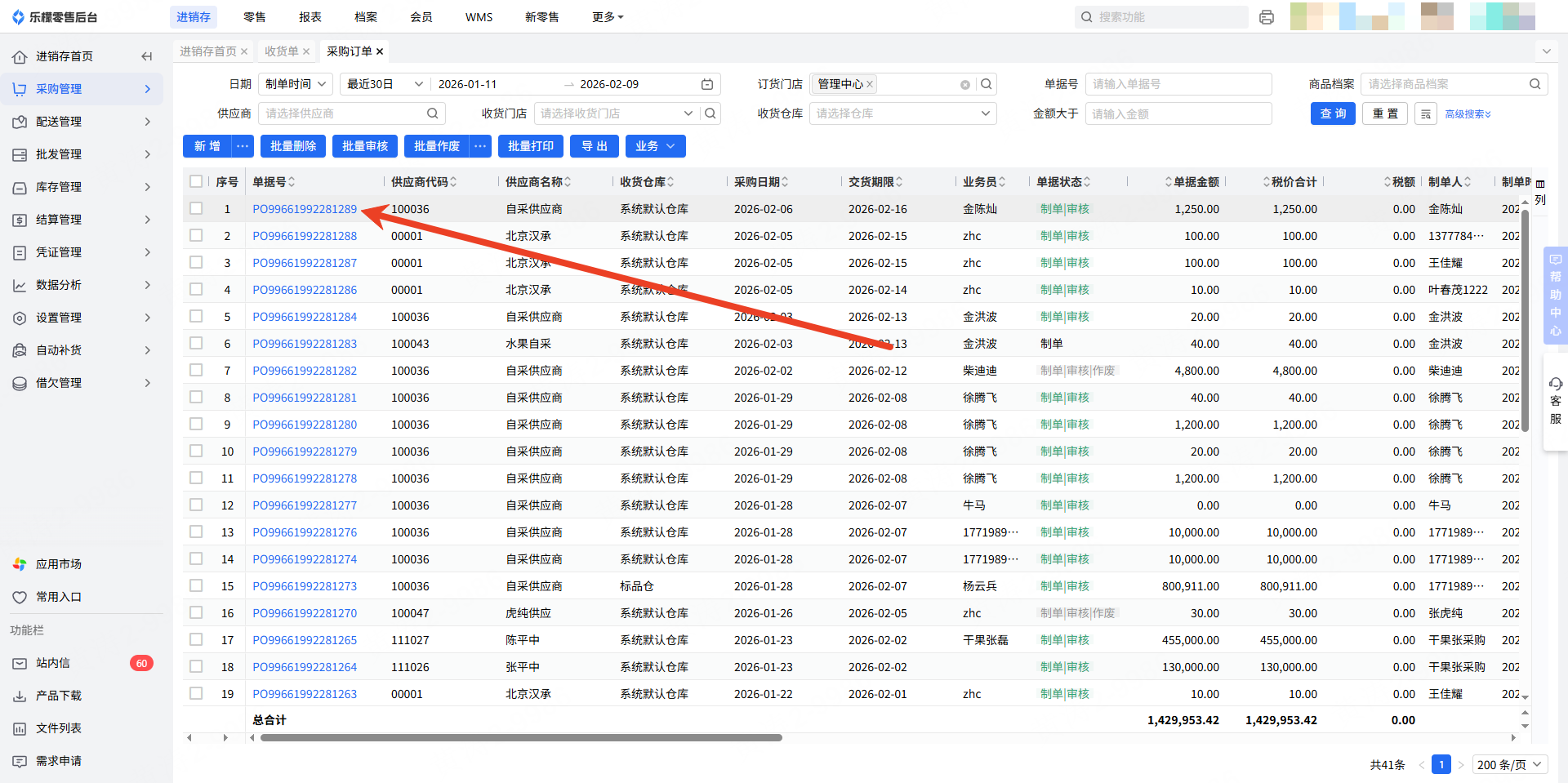Open 帮助中心 side panel icon

click(1555, 294)
